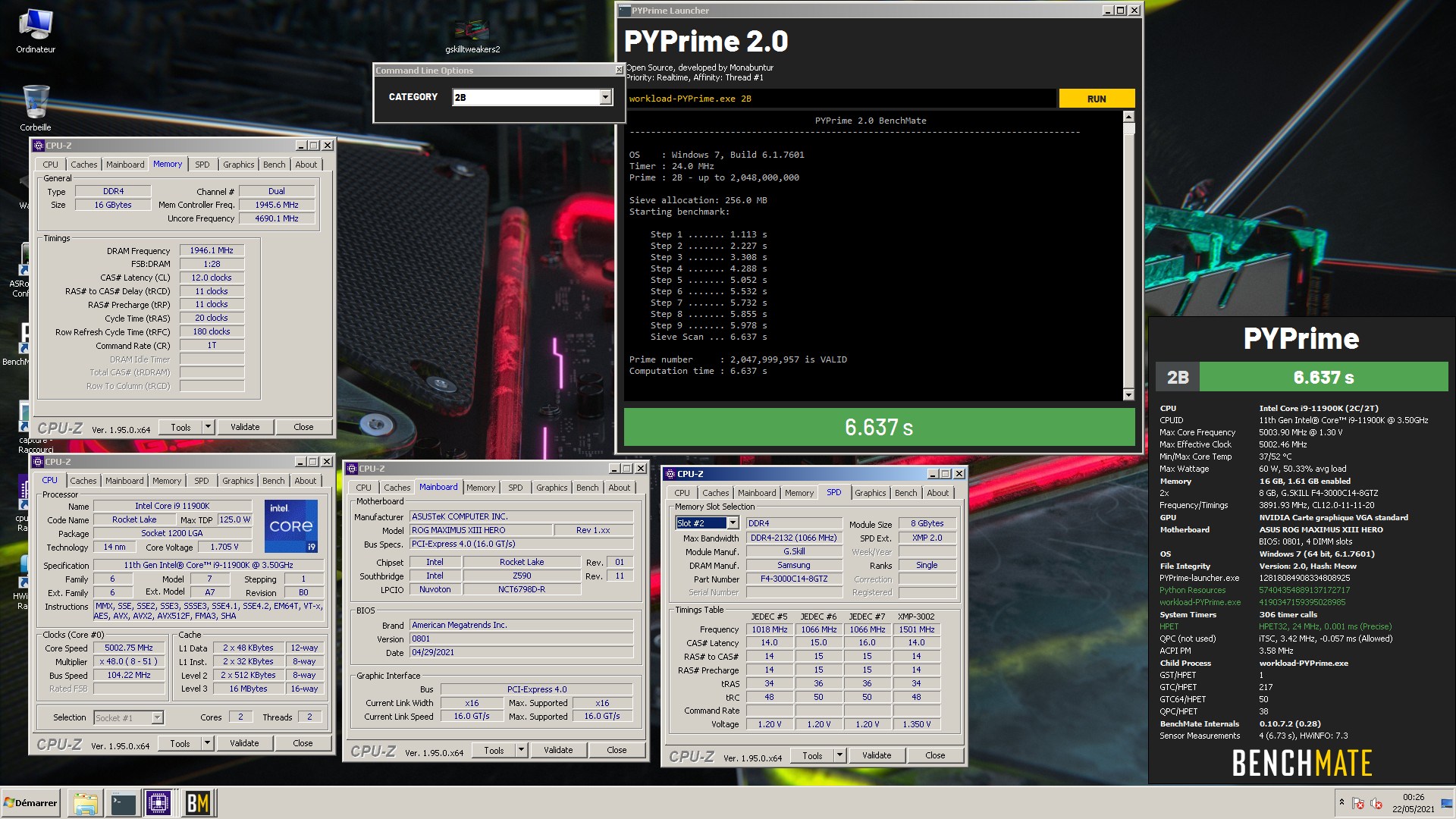The height and width of the screenshot is (819, 1456).
Task: Select Memory tab in CPU-Z SPD window
Action: tap(799, 493)
